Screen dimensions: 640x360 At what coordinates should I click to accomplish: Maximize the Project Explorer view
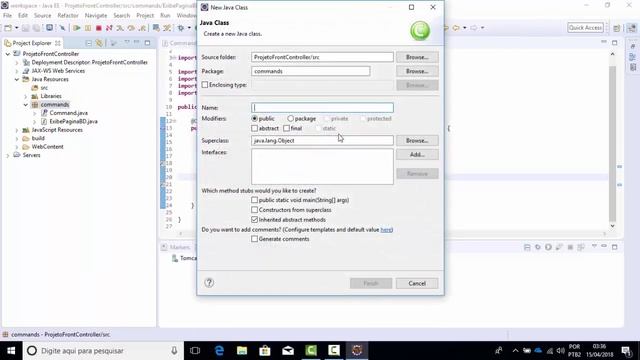(x=147, y=42)
